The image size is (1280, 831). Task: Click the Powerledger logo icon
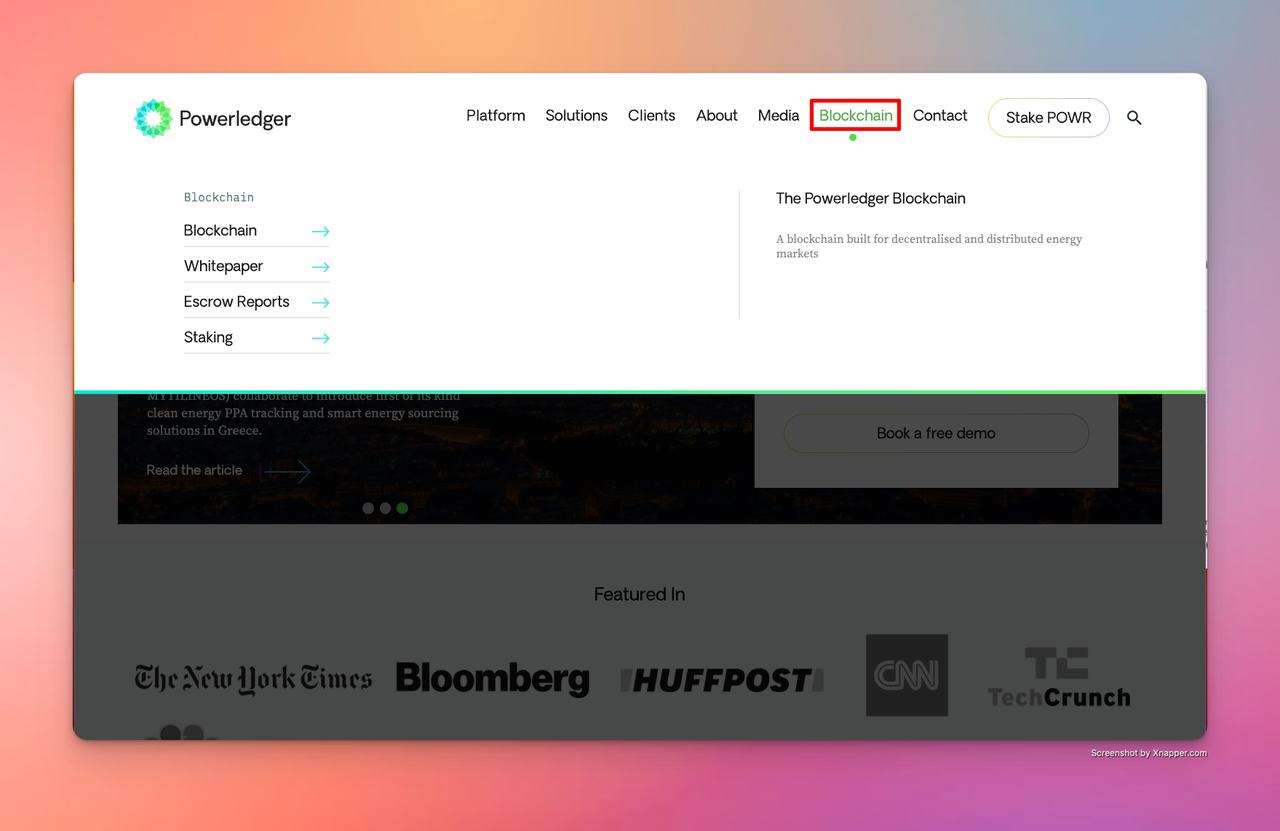point(153,119)
